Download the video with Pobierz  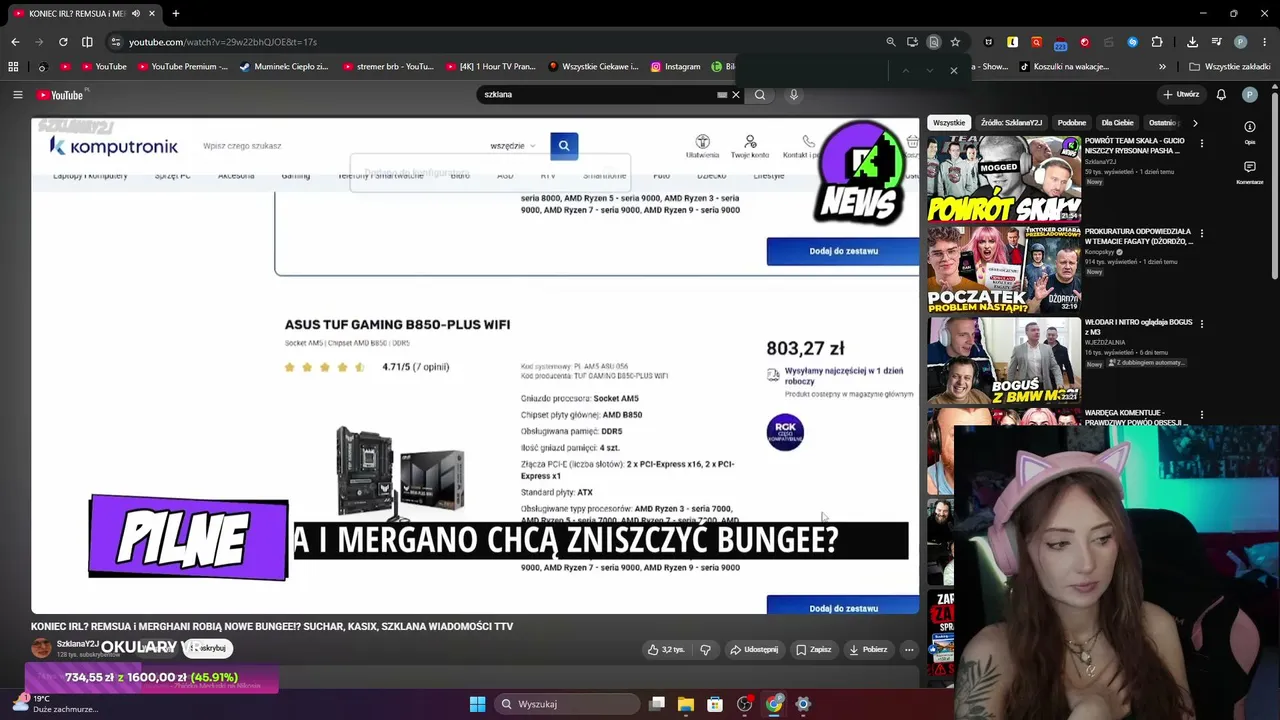click(868, 649)
